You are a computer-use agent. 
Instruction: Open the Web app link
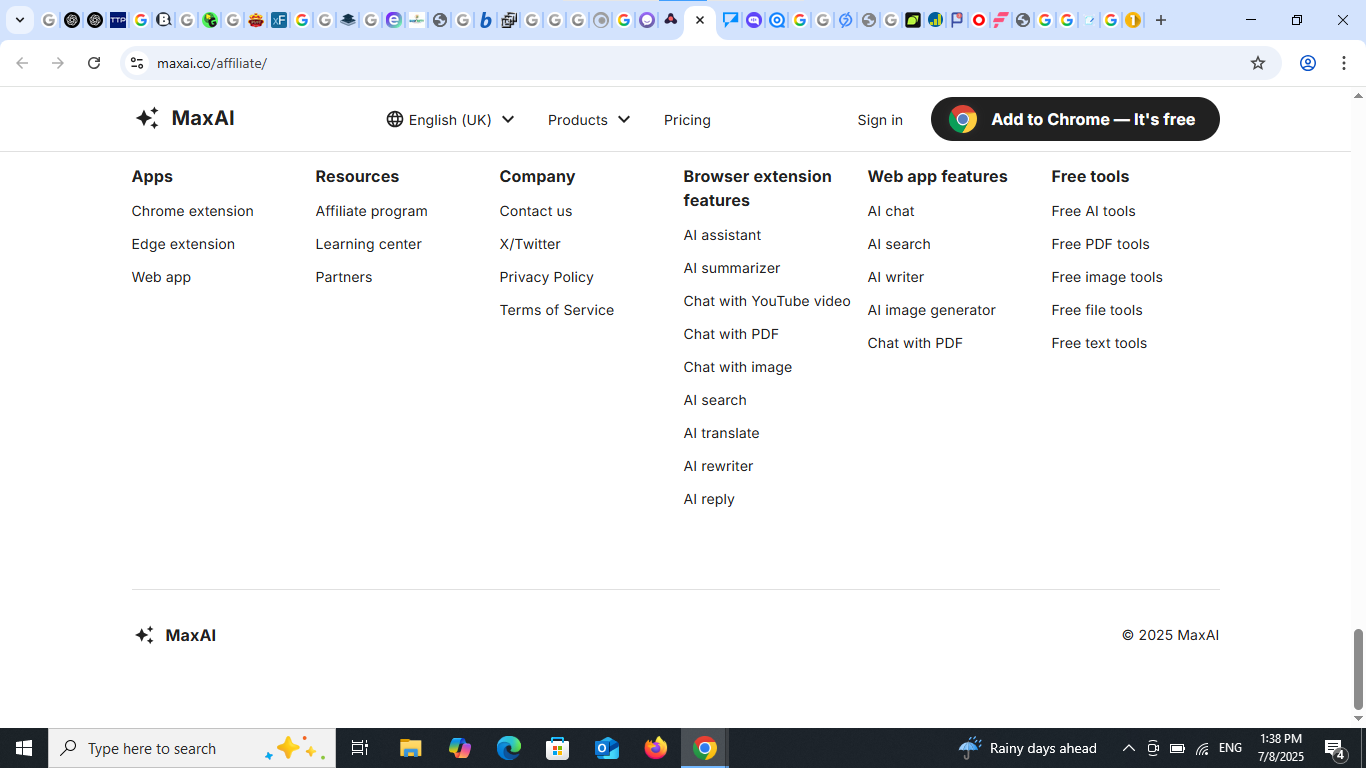(161, 277)
